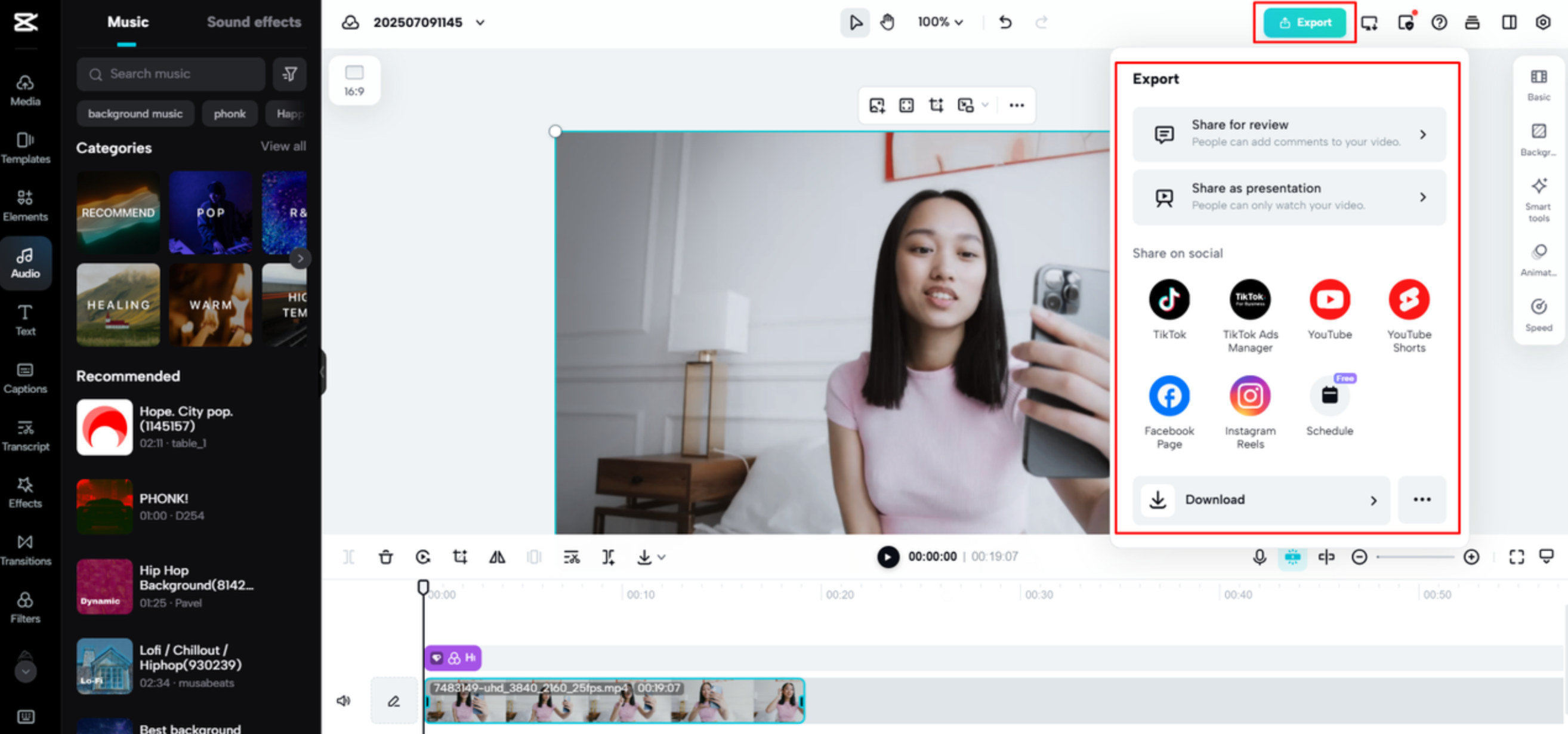
Task: Start voice recording with microphone icon
Action: click(1260, 557)
